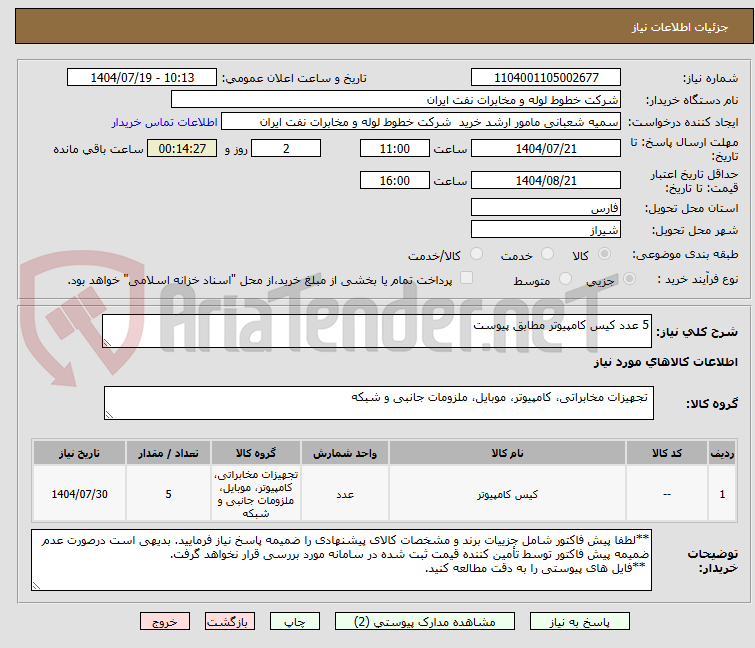
Task: Click the خروج exit button
Action: click(x=165, y=622)
